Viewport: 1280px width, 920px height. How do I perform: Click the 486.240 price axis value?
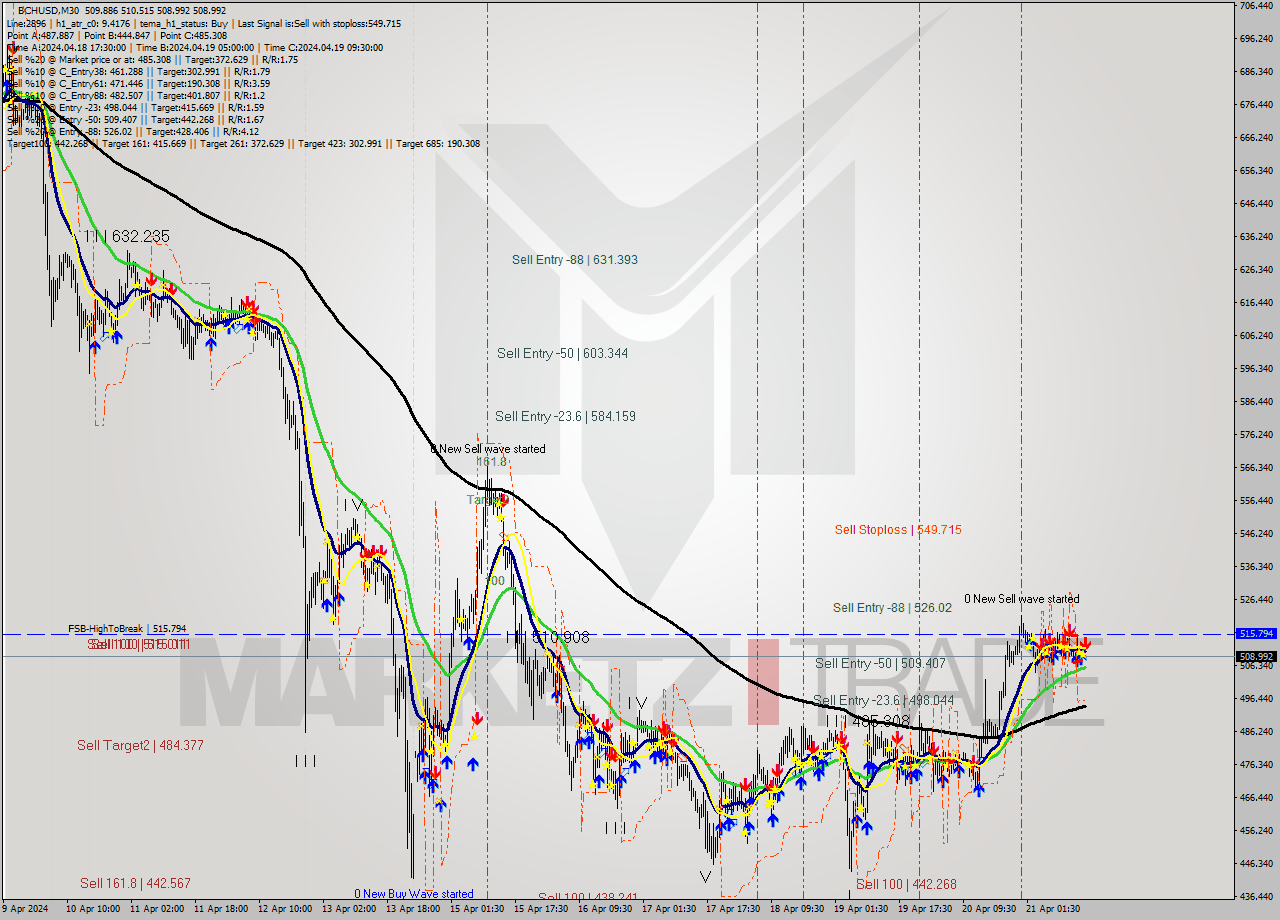[x=1256, y=732]
